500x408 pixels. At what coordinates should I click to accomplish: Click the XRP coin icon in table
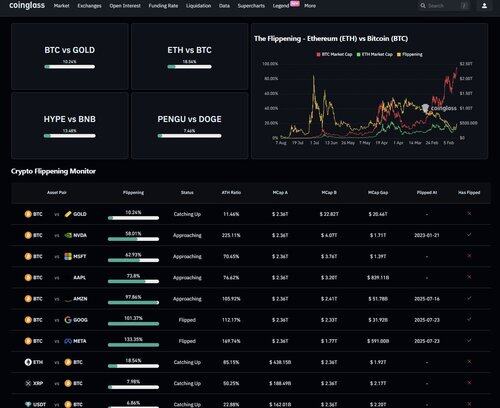coord(28,383)
